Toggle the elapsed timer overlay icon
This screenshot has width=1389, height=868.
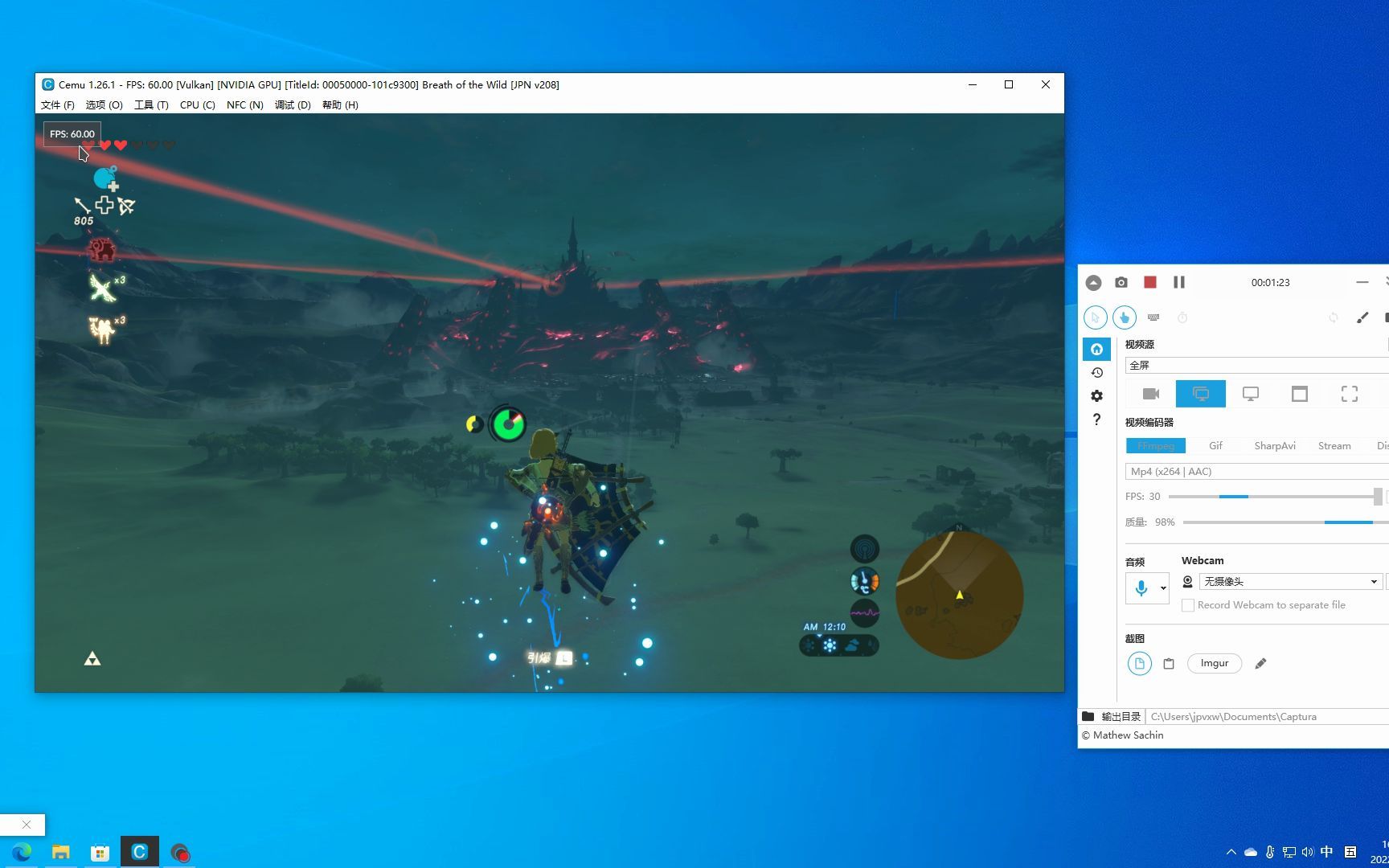click(1182, 317)
